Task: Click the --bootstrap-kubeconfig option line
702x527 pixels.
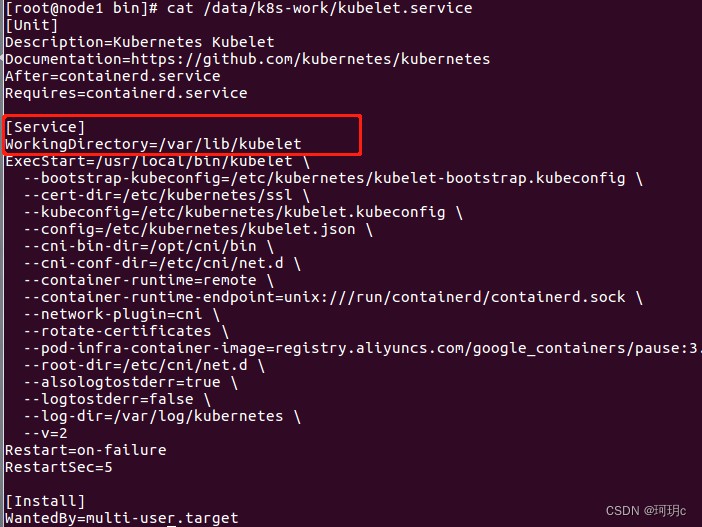Action: coord(333,178)
